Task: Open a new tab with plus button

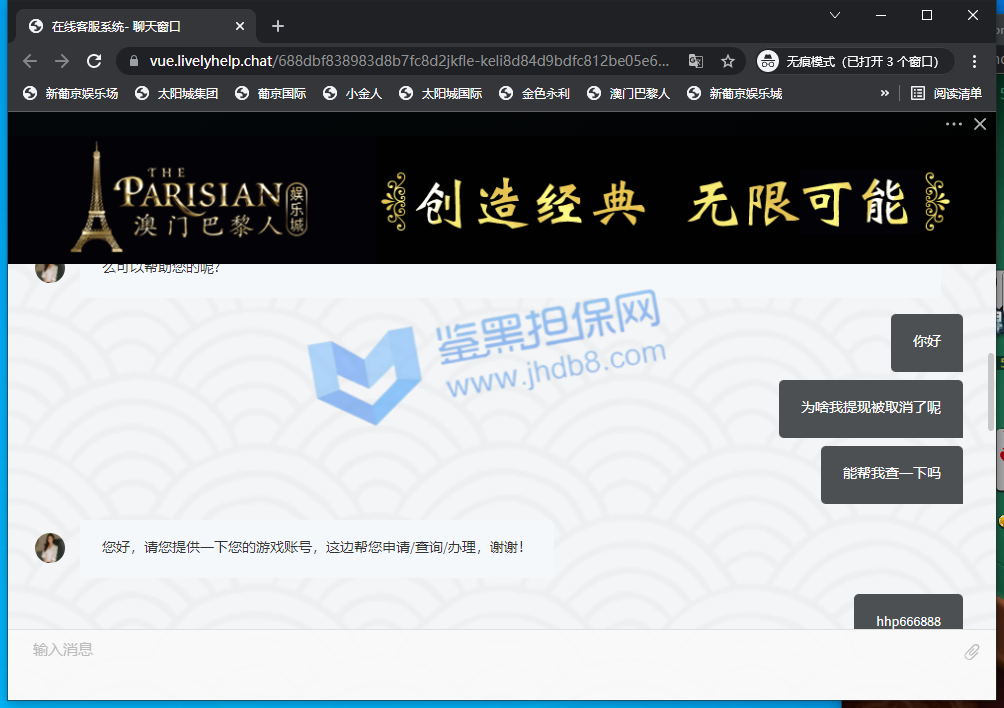Action: click(278, 26)
